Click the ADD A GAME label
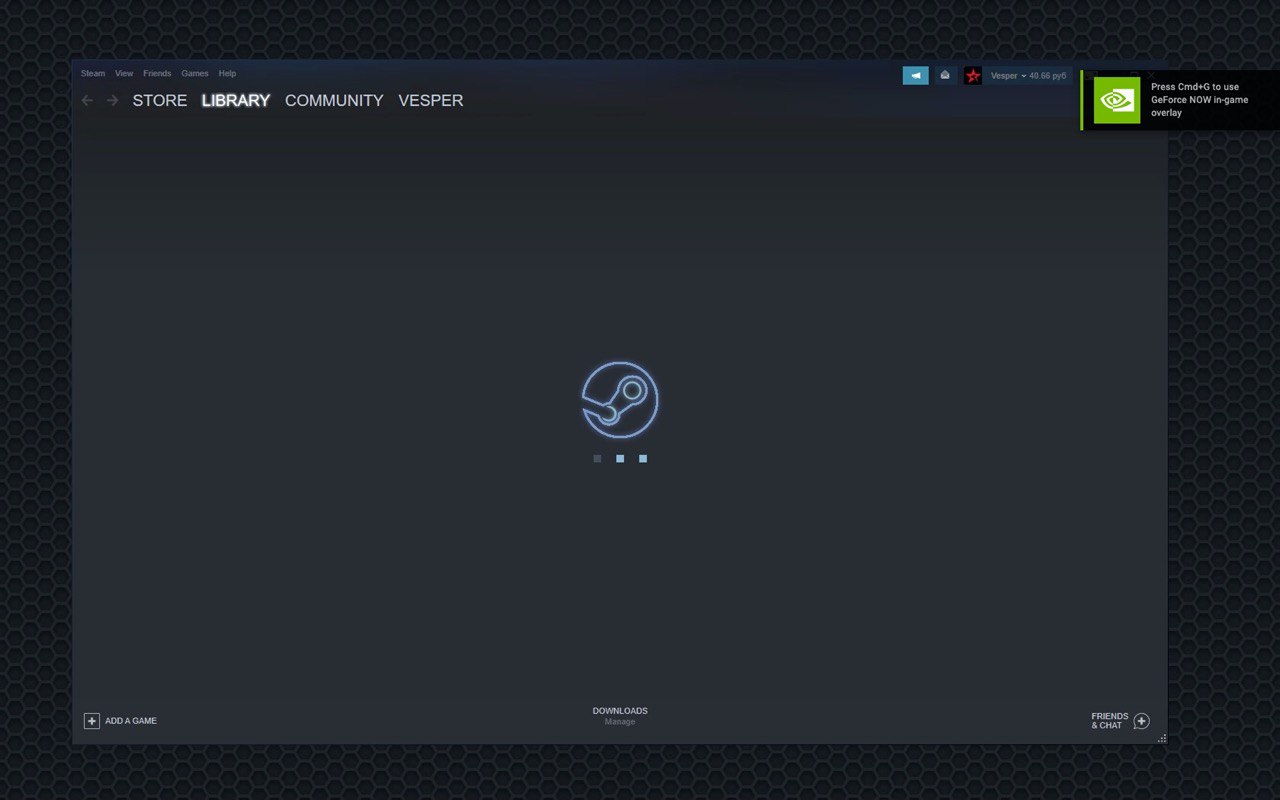Image resolution: width=1280 pixels, height=800 pixels. click(x=131, y=721)
